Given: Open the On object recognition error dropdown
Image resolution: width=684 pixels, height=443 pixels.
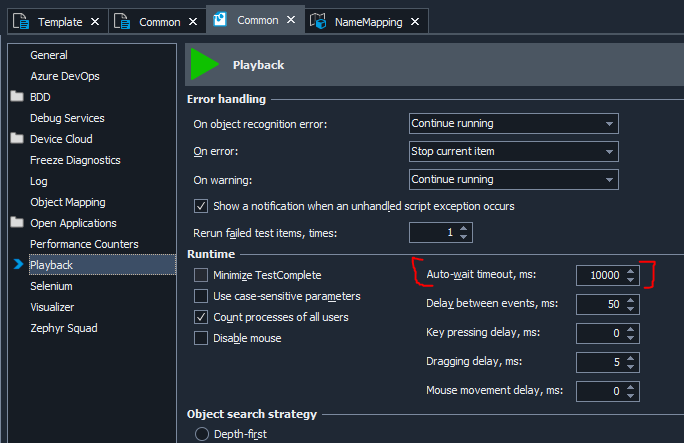Looking at the screenshot, I should click(513, 123).
